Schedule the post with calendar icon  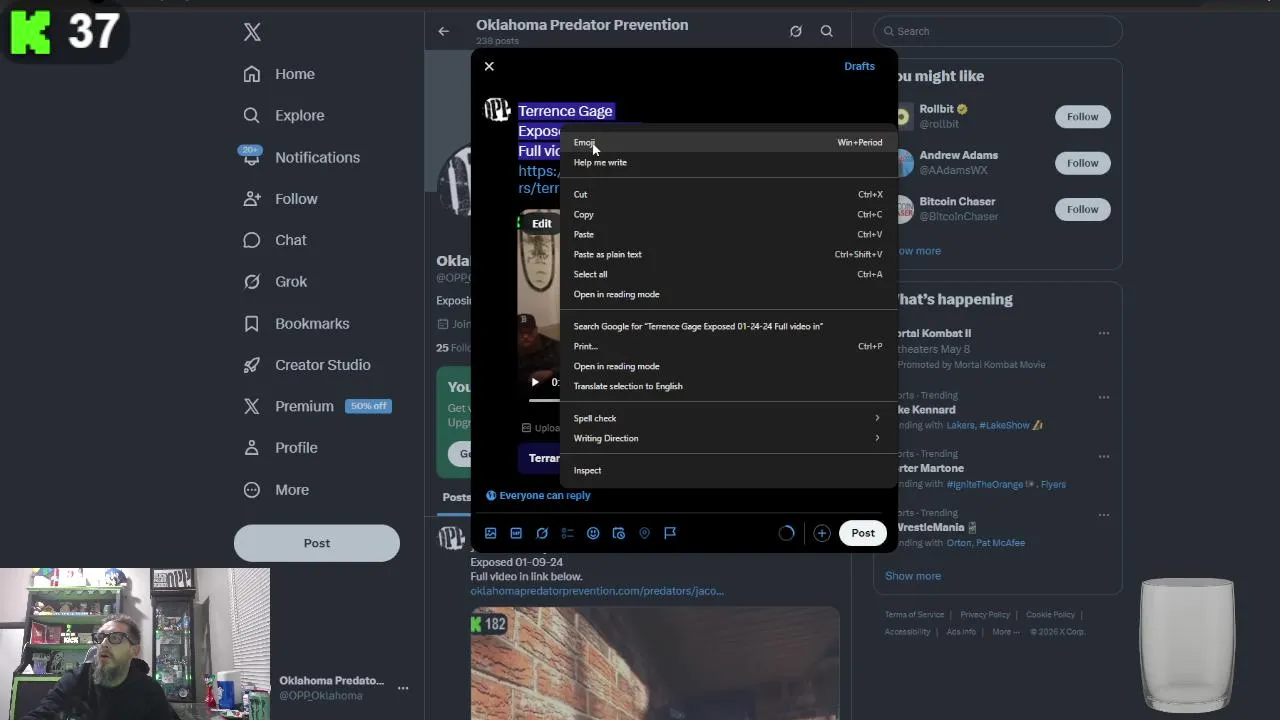pyautogui.click(x=619, y=533)
